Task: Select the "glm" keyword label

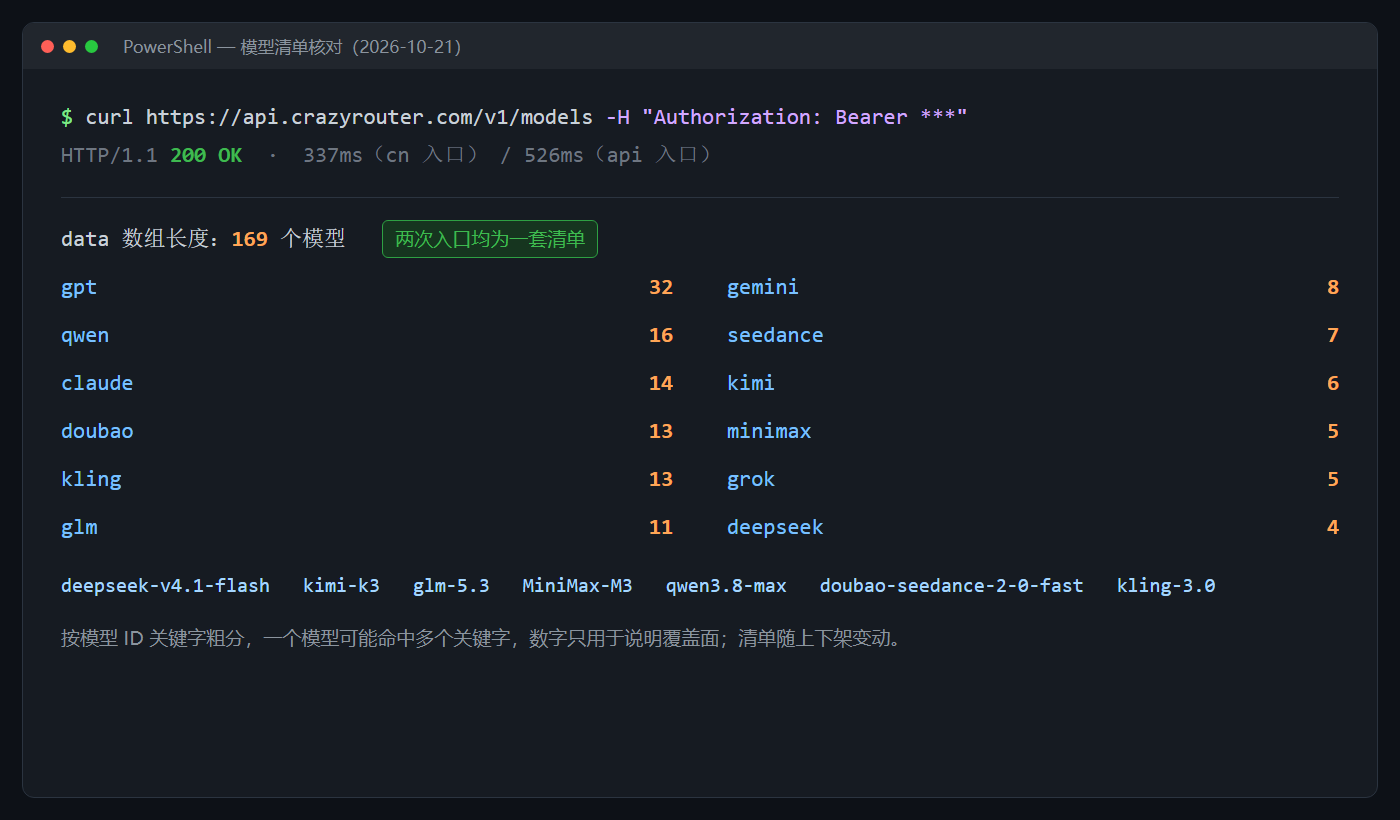Action: pyautogui.click(x=79, y=527)
